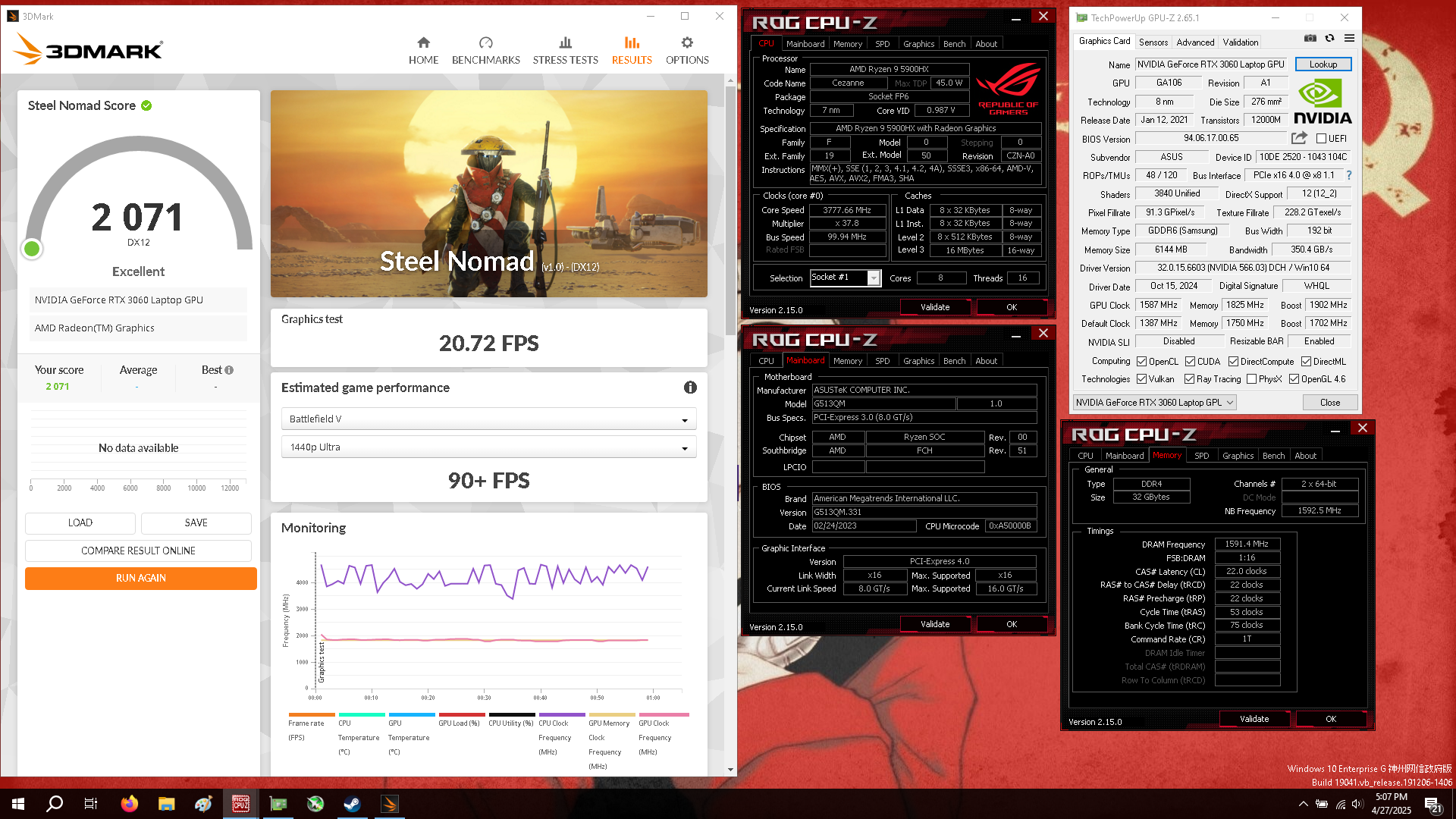Open the STRESS TESTS icon
1456x819 pixels.
pyautogui.click(x=565, y=42)
